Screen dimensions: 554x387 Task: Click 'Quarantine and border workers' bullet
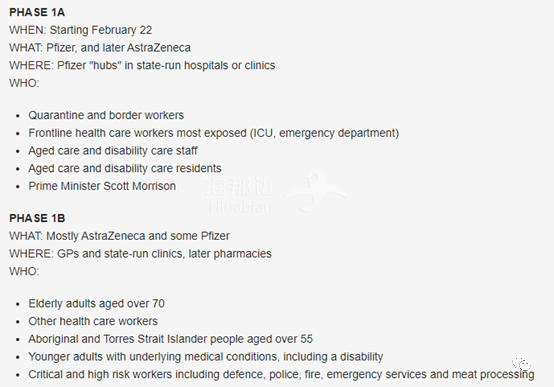pyautogui.click(x=106, y=115)
